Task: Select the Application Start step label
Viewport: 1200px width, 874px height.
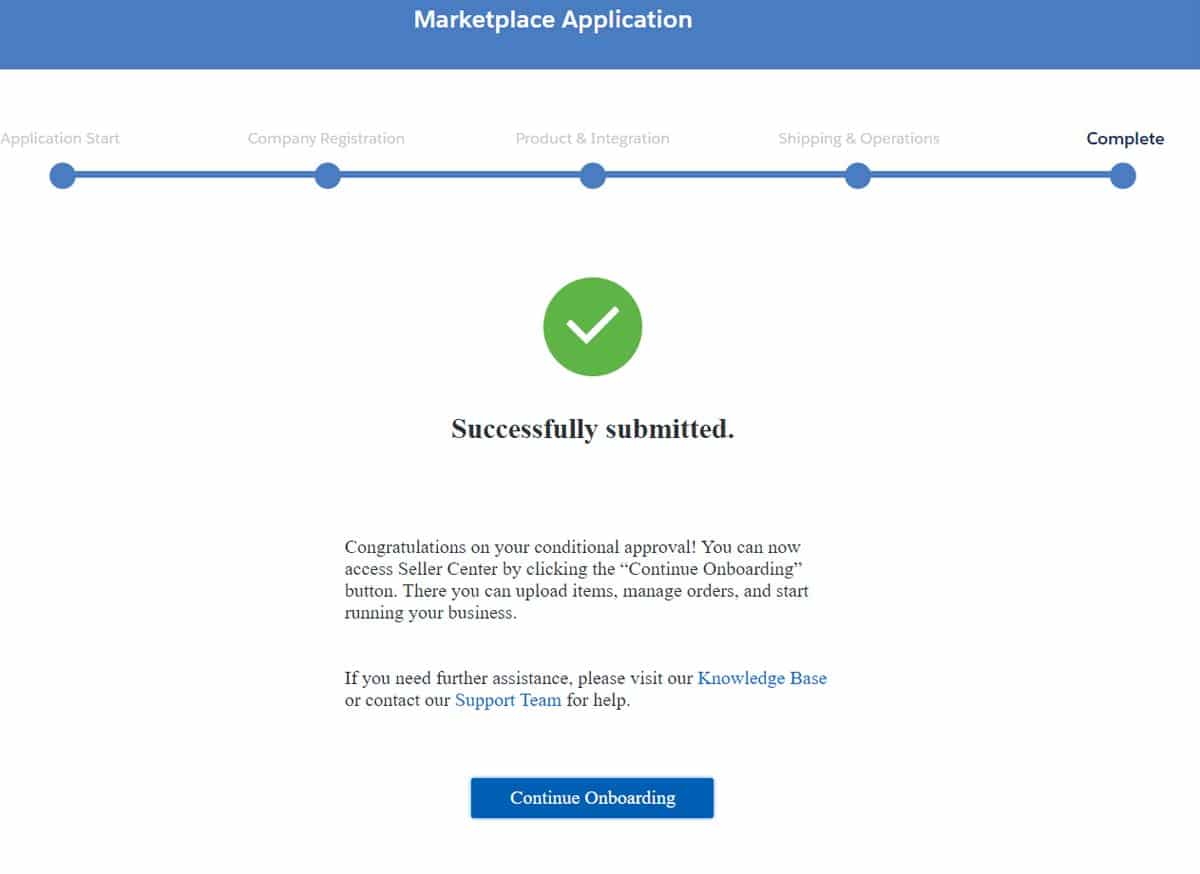Action: [x=60, y=139]
